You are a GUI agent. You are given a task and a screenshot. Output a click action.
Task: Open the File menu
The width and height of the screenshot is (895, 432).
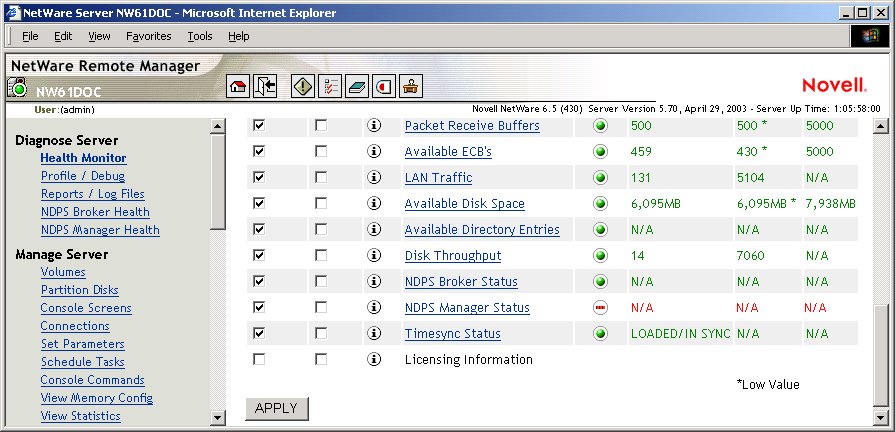30,37
